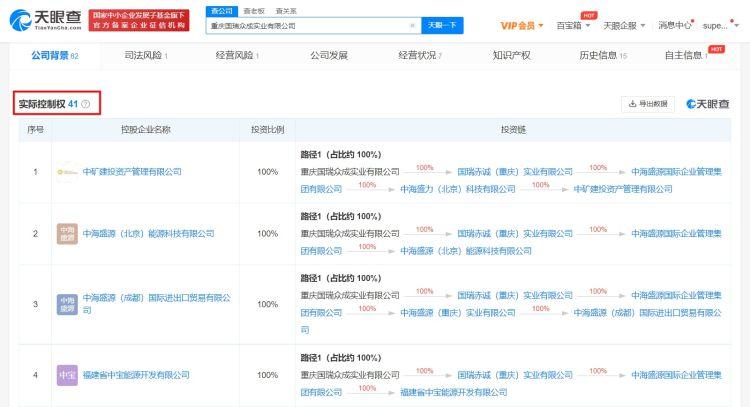Switch to the 经营状况 tab
Image resolution: width=750 pixels, height=407 pixels.
pos(420,55)
